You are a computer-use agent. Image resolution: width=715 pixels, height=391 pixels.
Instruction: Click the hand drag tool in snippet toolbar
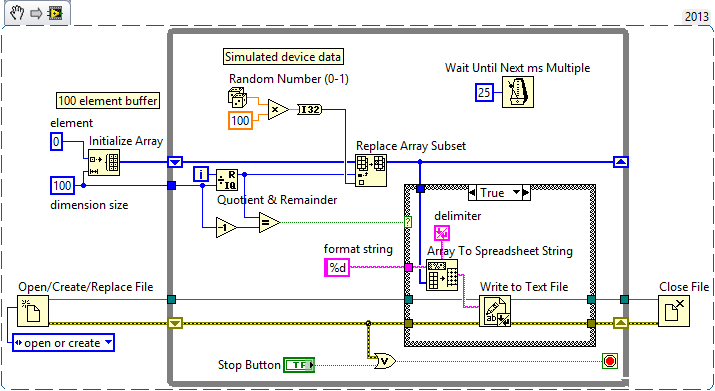17,13
